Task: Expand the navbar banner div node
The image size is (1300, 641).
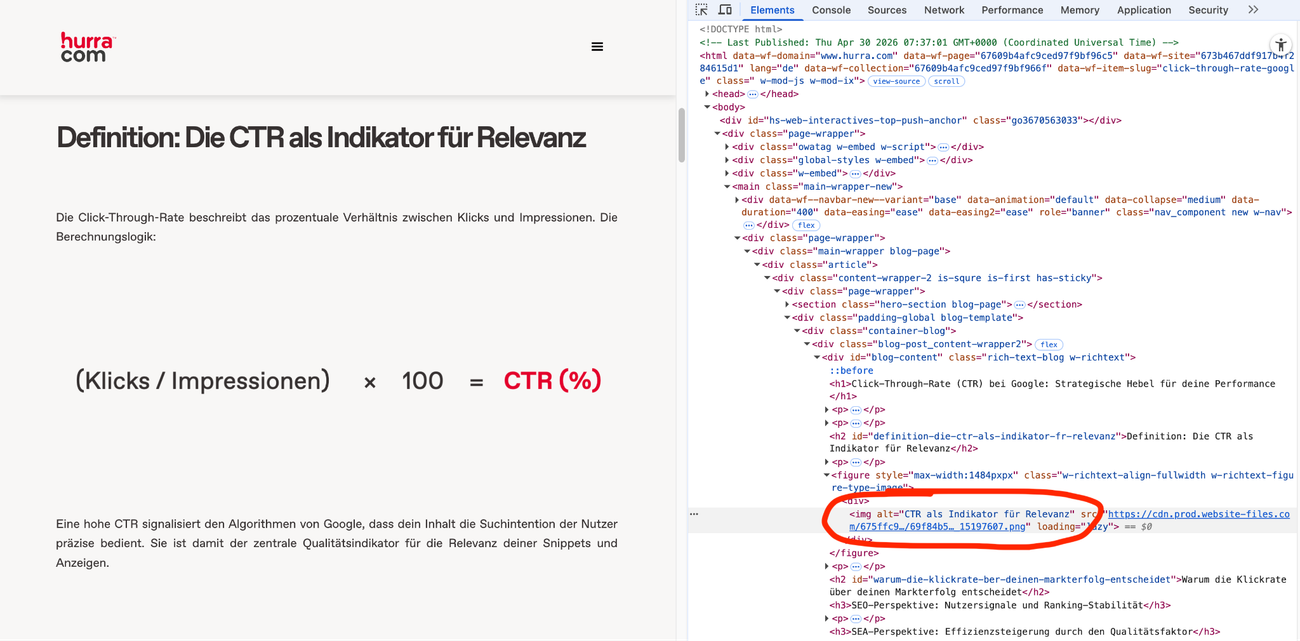Action: coord(737,199)
